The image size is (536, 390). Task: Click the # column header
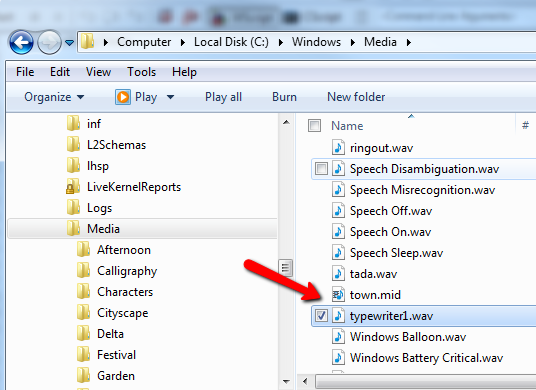point(525,125)
